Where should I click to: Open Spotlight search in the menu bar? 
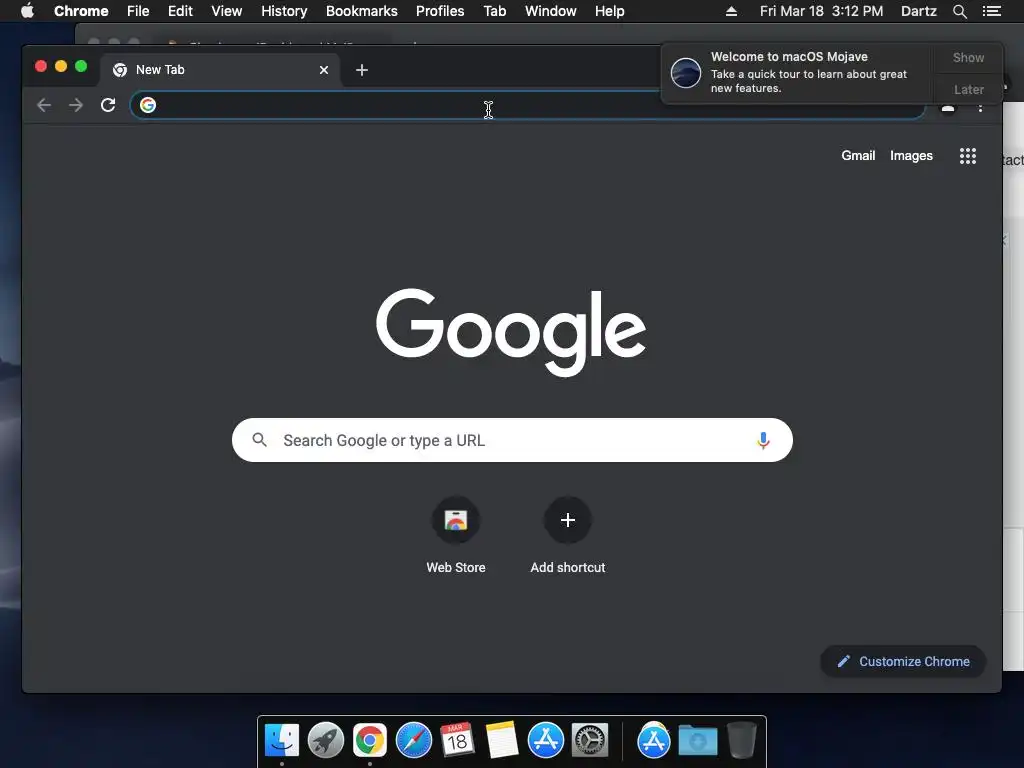point(959,11)
